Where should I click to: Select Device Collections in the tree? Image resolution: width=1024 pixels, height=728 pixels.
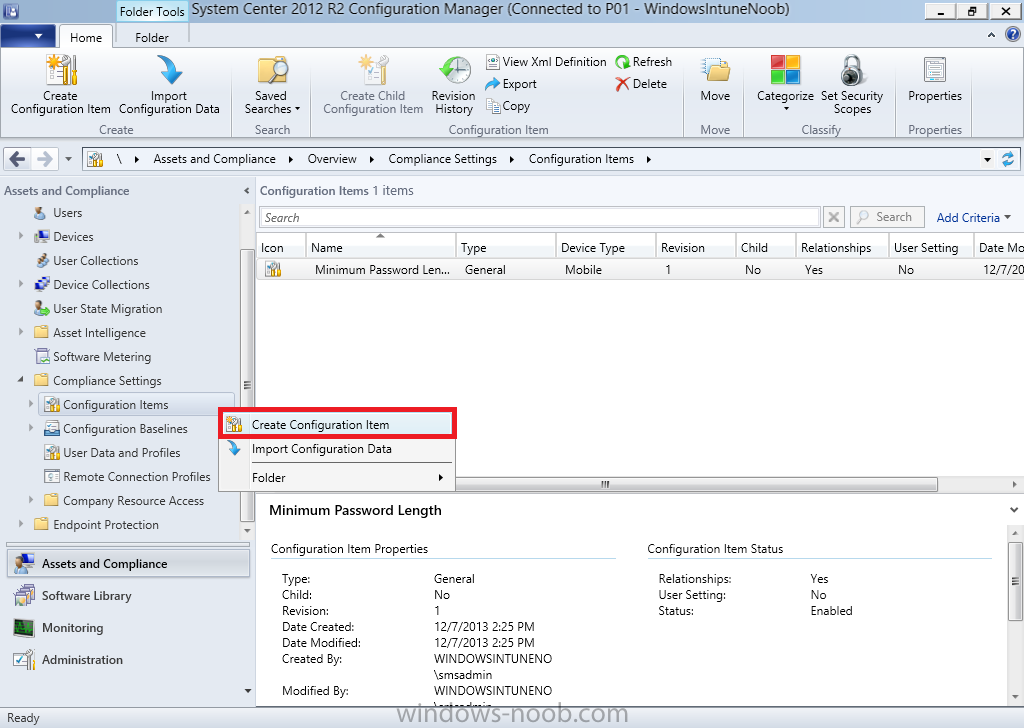[x=101, y=285]
